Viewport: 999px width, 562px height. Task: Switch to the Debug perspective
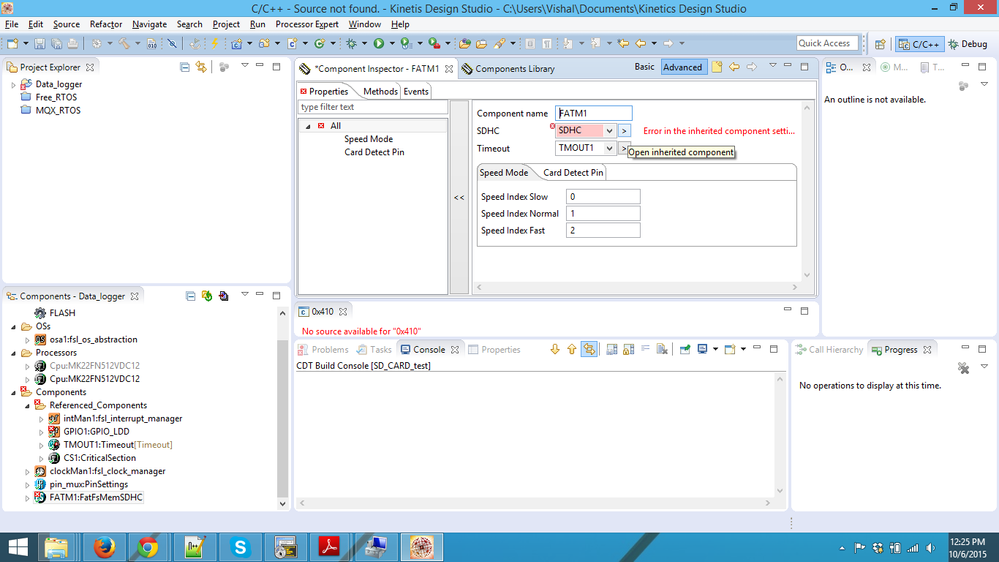[x=968, y=44]
